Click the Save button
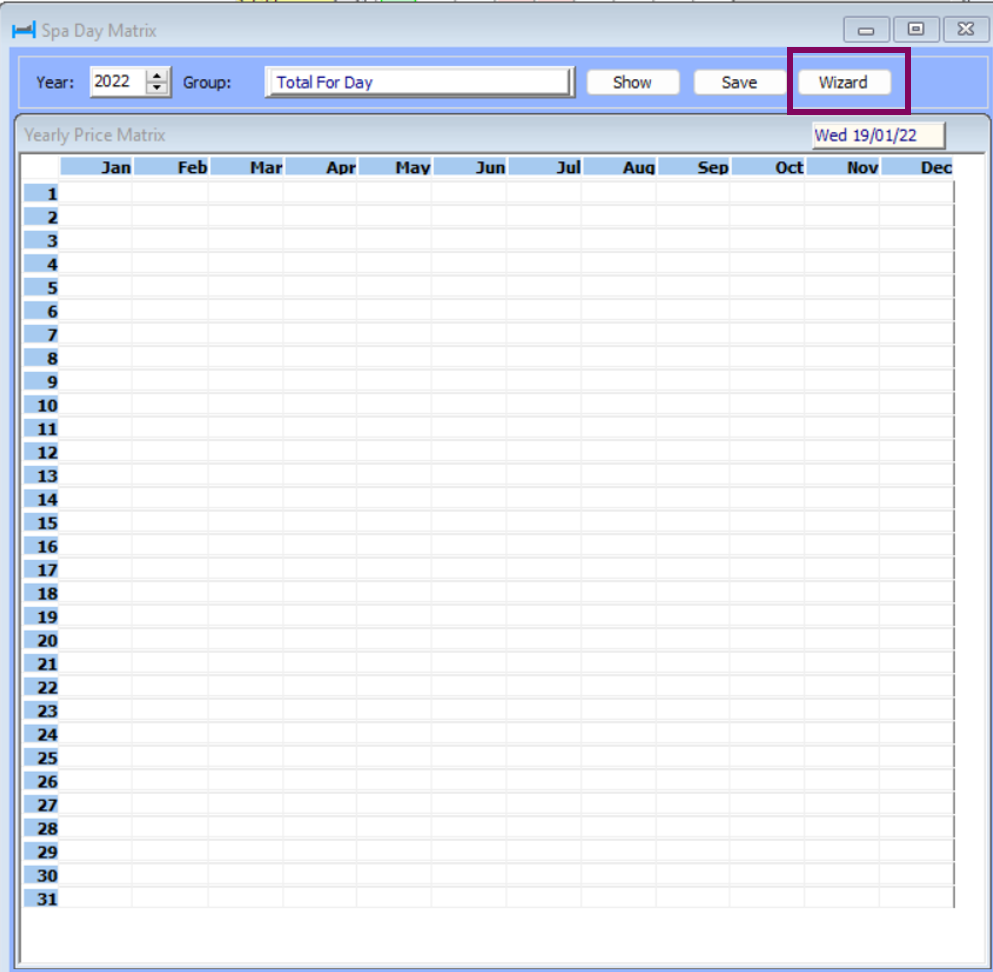 point(739,82)
